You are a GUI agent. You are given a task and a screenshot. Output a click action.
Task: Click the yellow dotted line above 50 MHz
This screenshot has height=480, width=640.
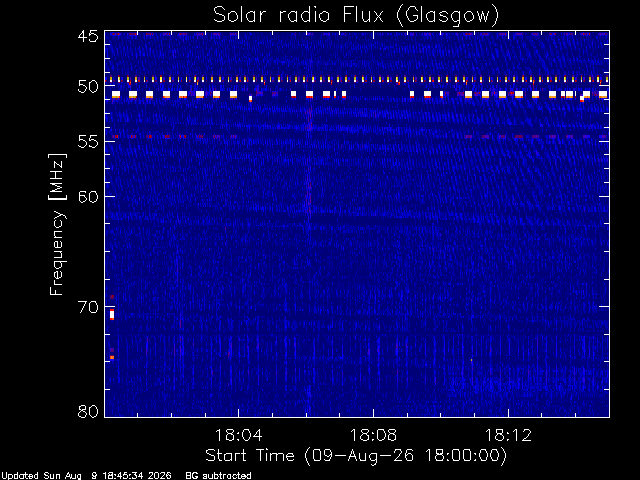(x=357, y=80)
